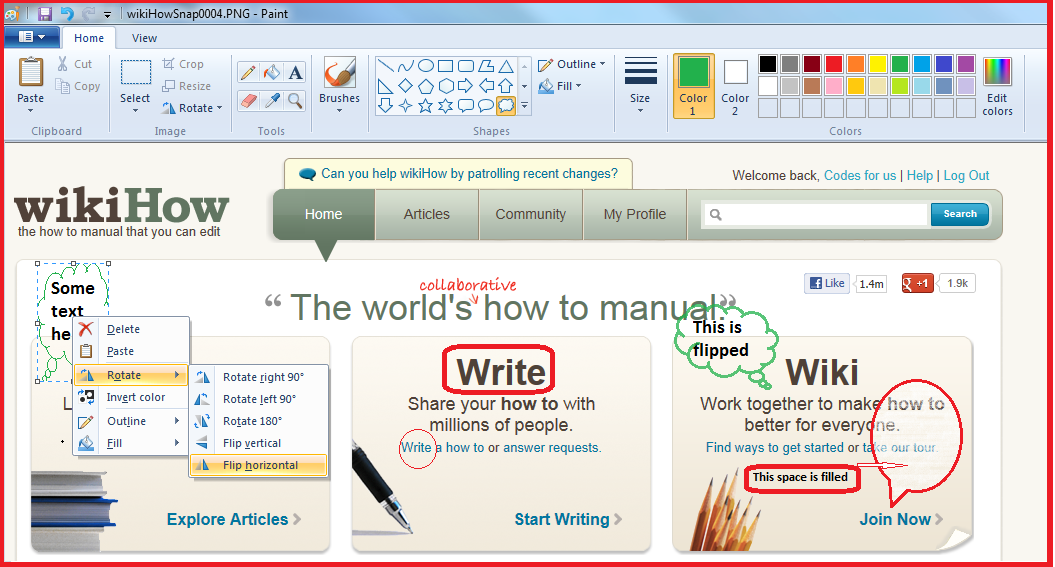The width and height of the screenshot is (1055, 567).
Task: Select the Color picker eyedropper tool
Action: coord(271,100)
